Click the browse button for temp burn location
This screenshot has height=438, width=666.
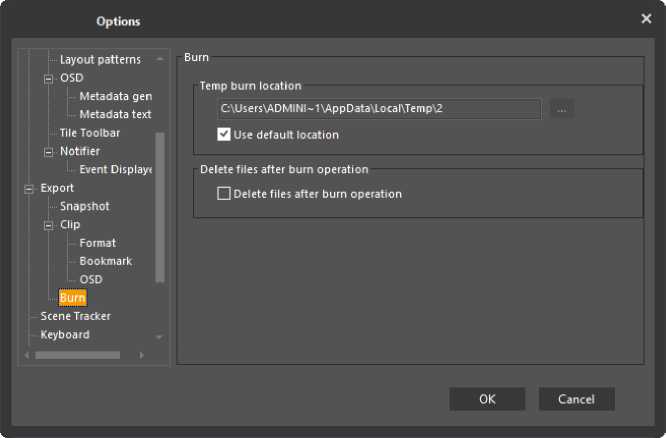pyautogui.click(x=562, y=109)
